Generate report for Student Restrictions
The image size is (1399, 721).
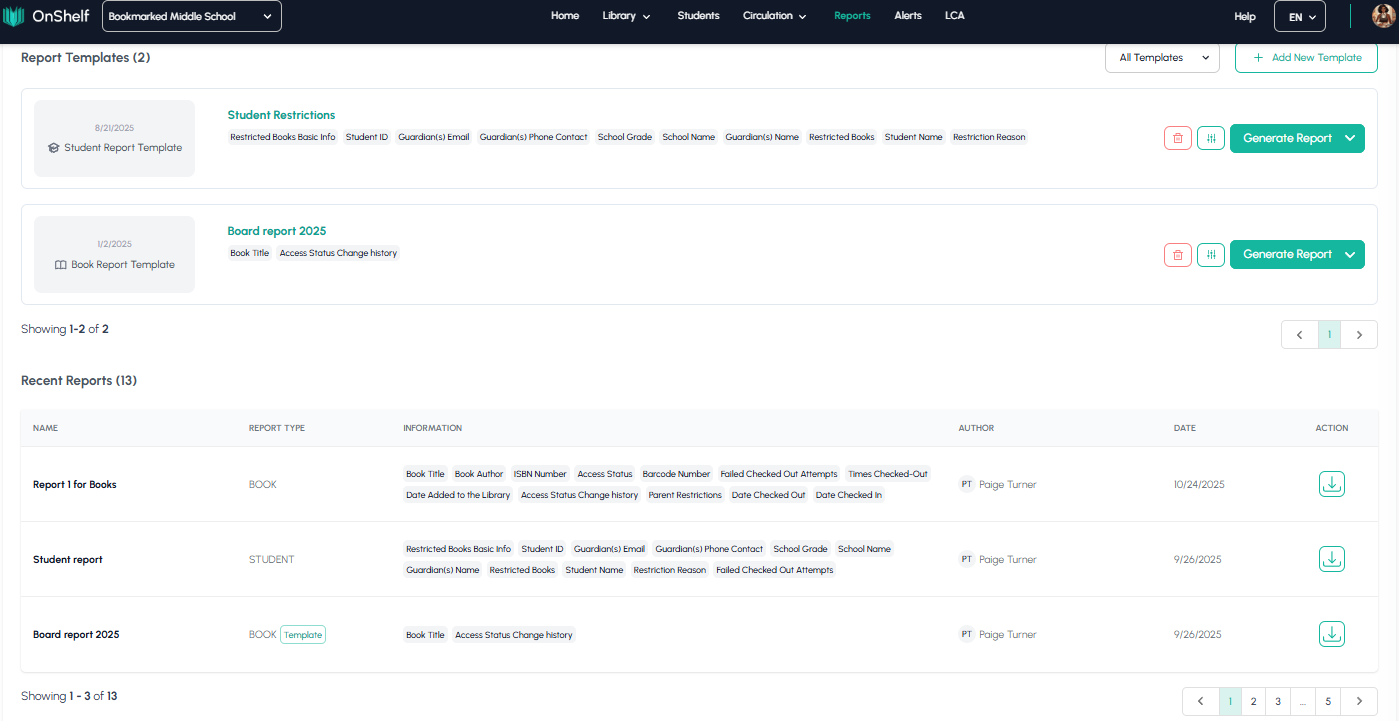[x=1286, y=138]
